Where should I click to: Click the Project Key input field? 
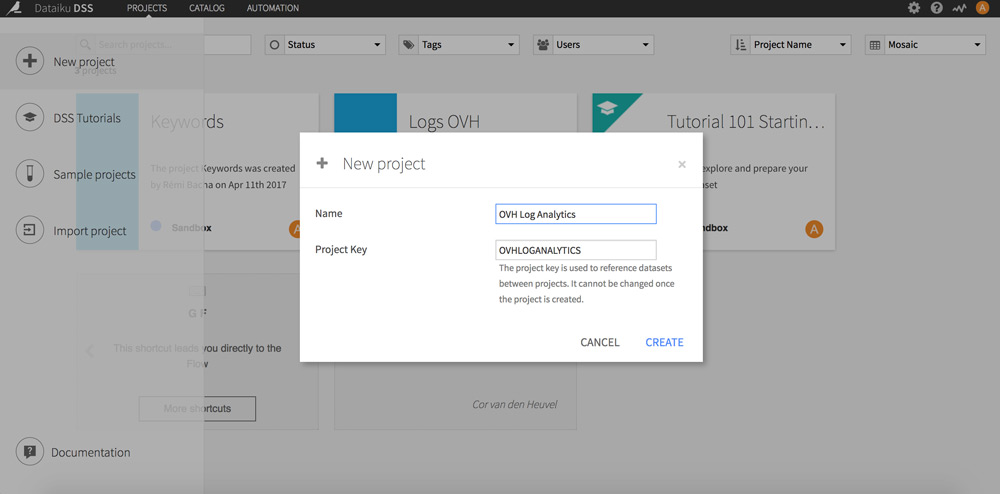576,250
